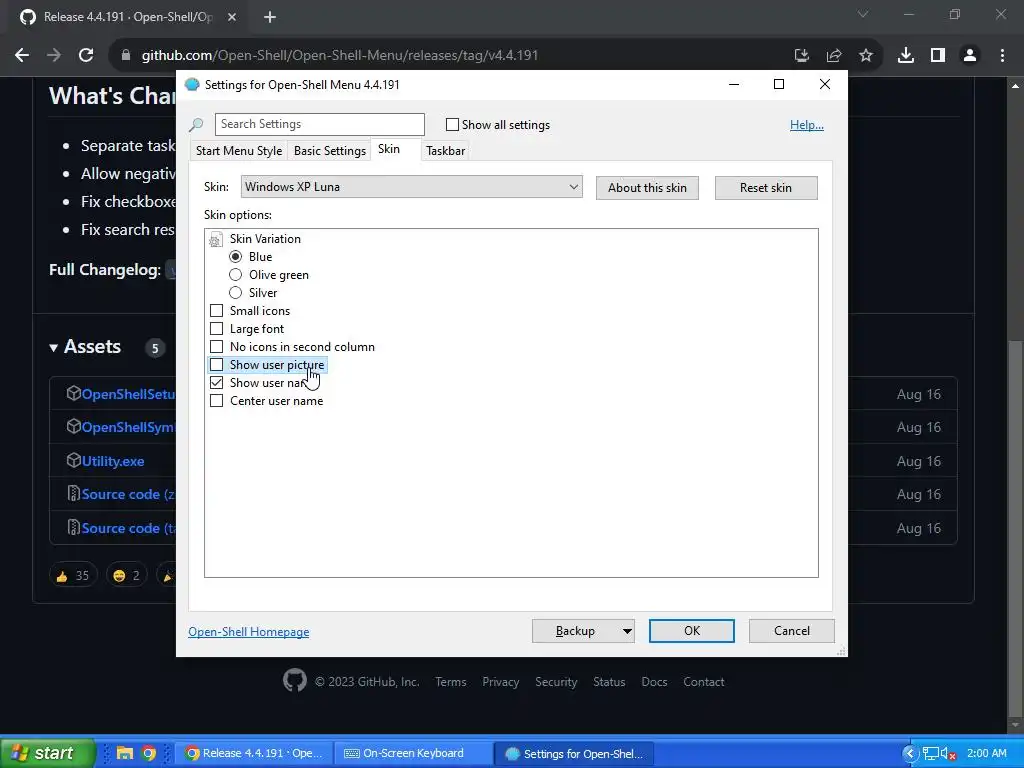
Task: Click Cancel in the settings dialog
Action: point(792,631)
